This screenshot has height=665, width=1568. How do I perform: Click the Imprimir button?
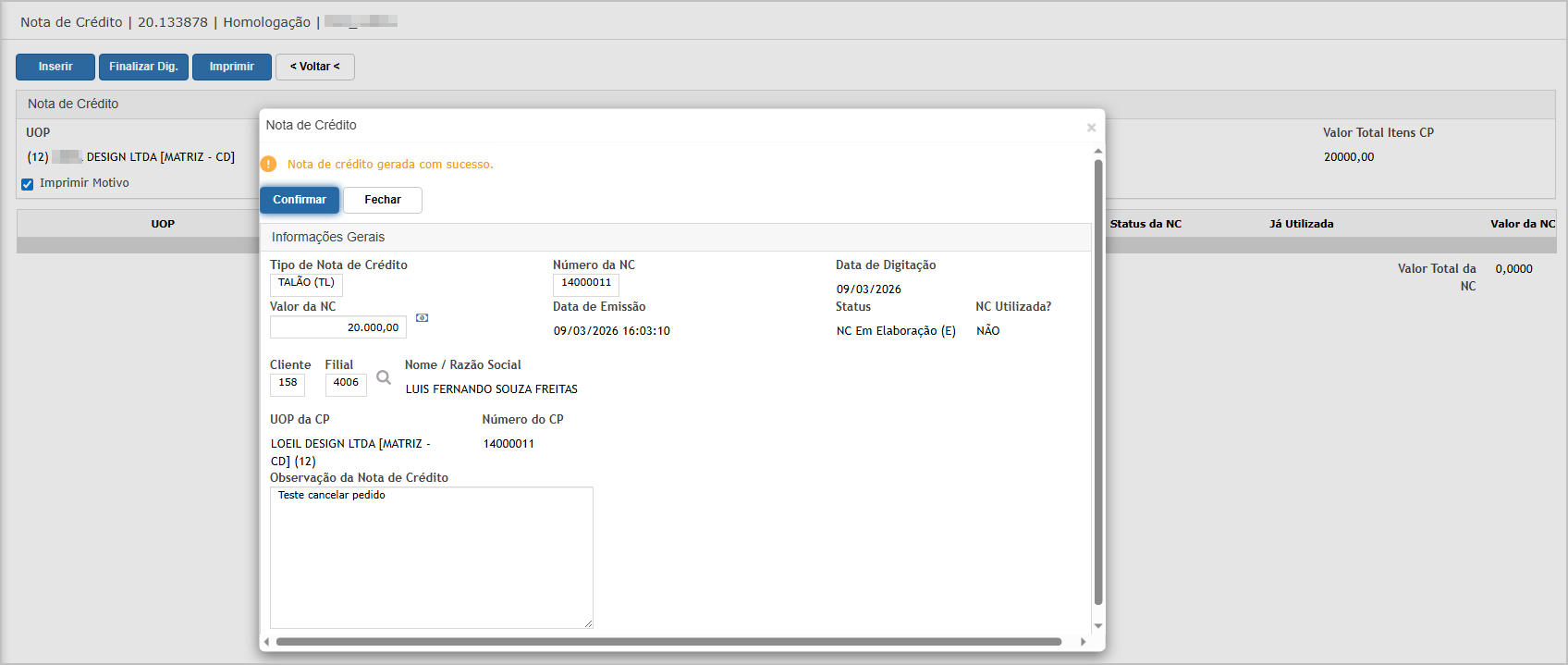231,67
